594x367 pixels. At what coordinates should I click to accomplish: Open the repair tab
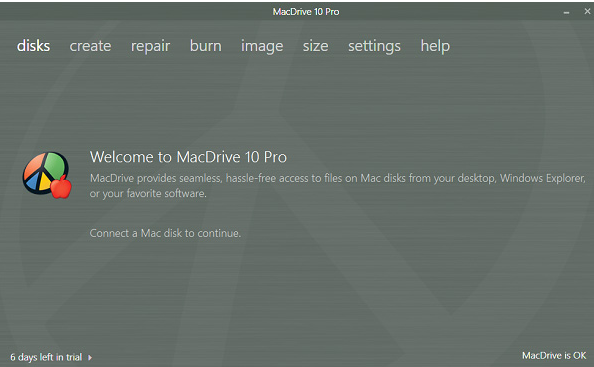coord(150,47)
